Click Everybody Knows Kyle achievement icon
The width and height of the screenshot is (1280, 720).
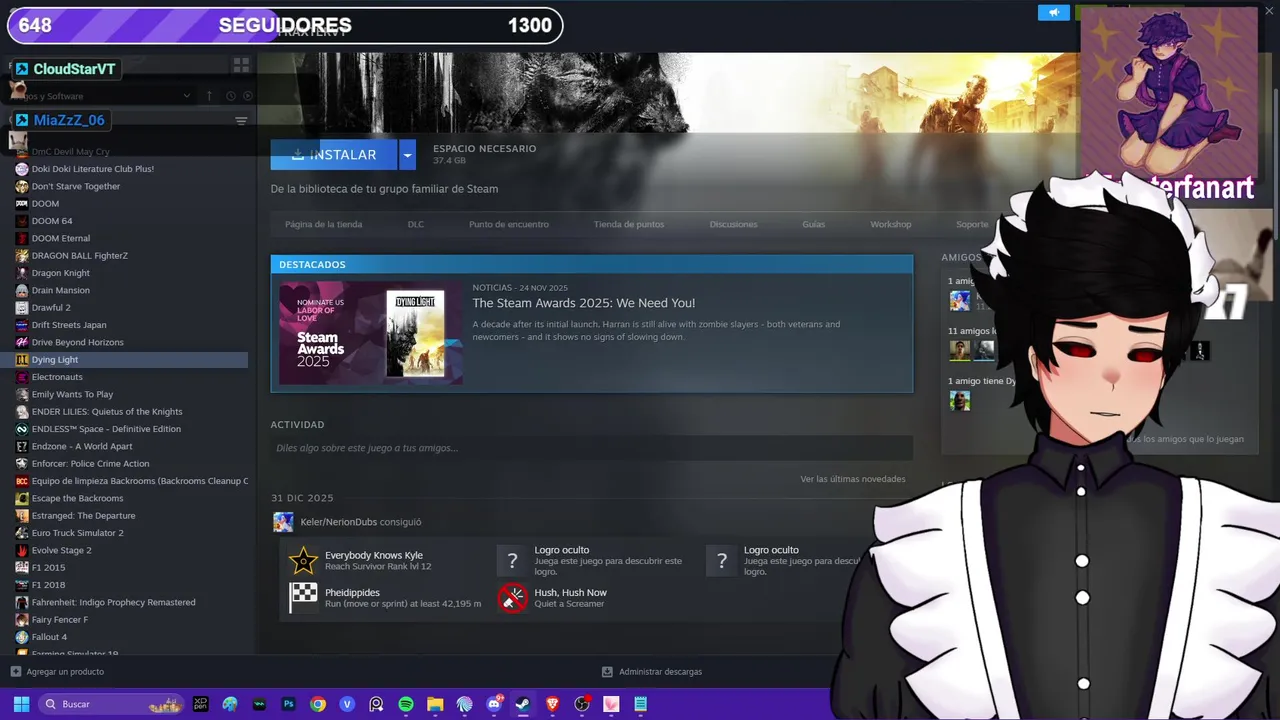coord(303,560)
